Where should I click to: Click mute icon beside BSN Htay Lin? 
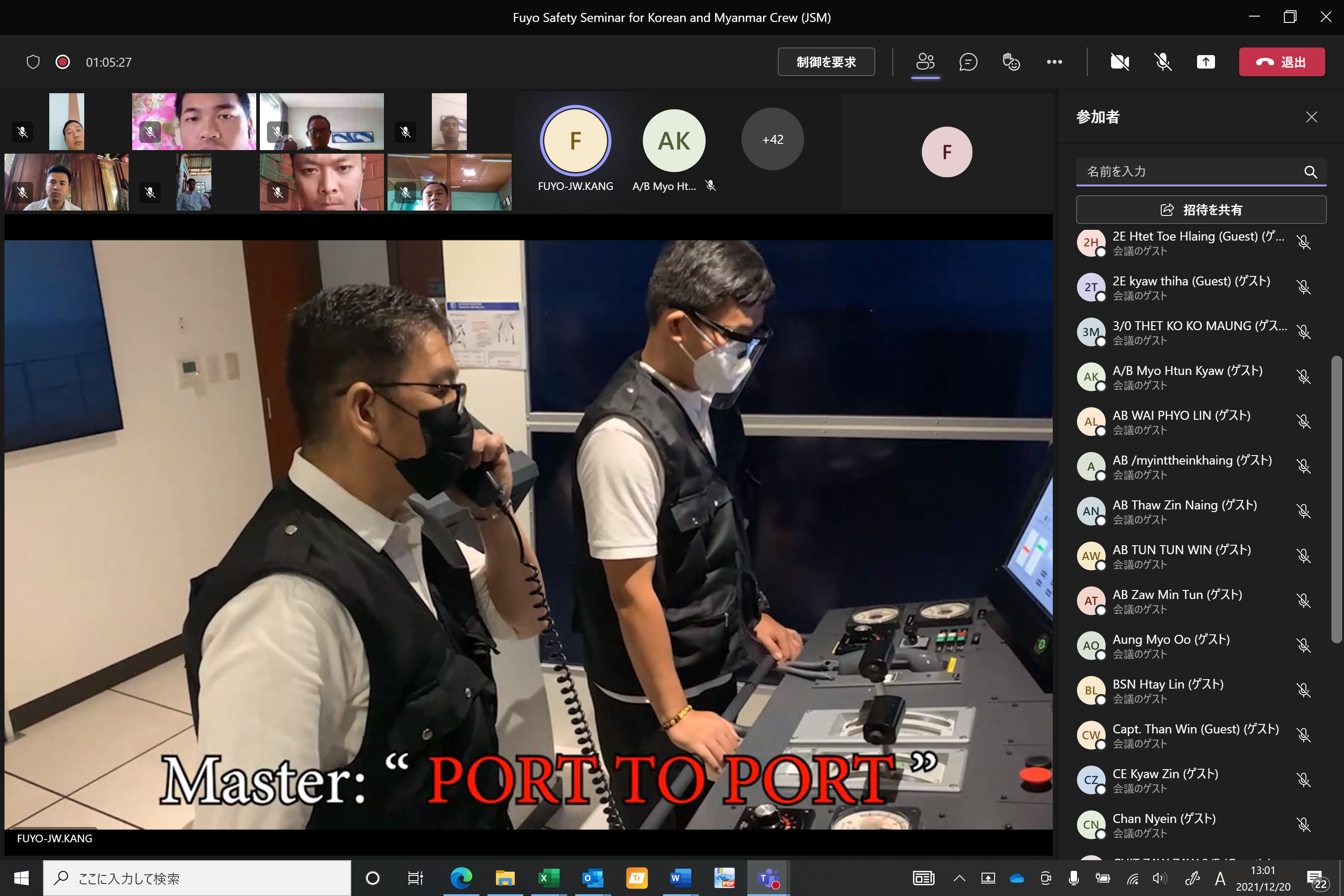coord(1303,690)
